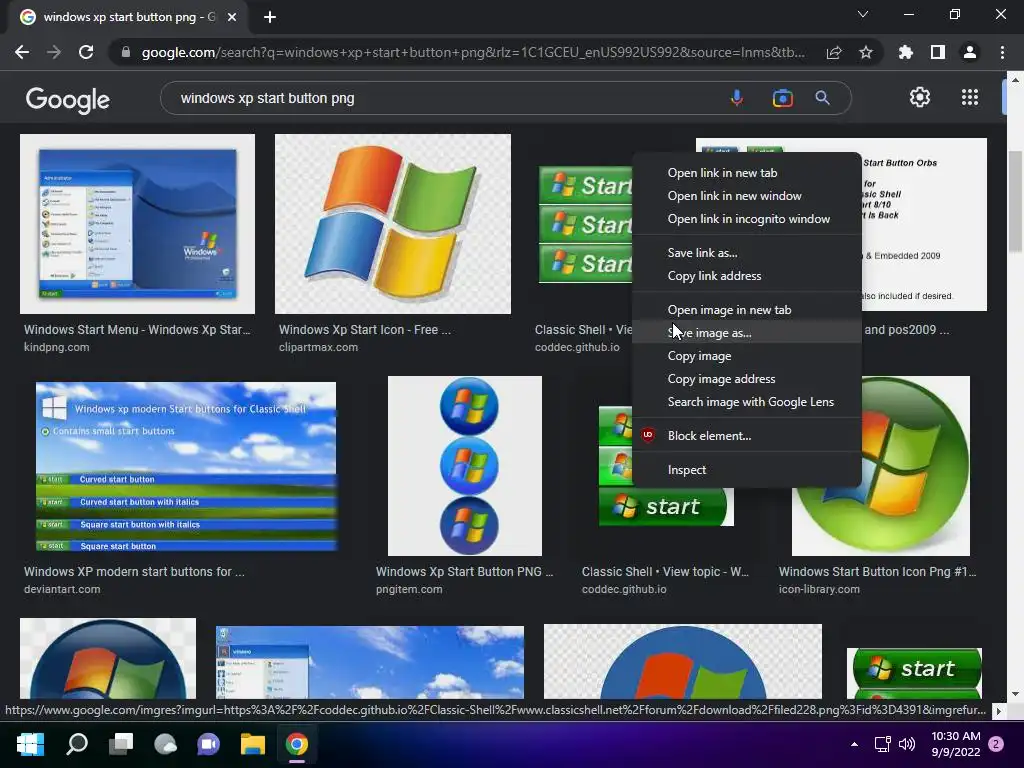Viewport: 1024px width, 768px height.
Task: Close the windows xp start button png tab
Action: (x=232, y=17)
